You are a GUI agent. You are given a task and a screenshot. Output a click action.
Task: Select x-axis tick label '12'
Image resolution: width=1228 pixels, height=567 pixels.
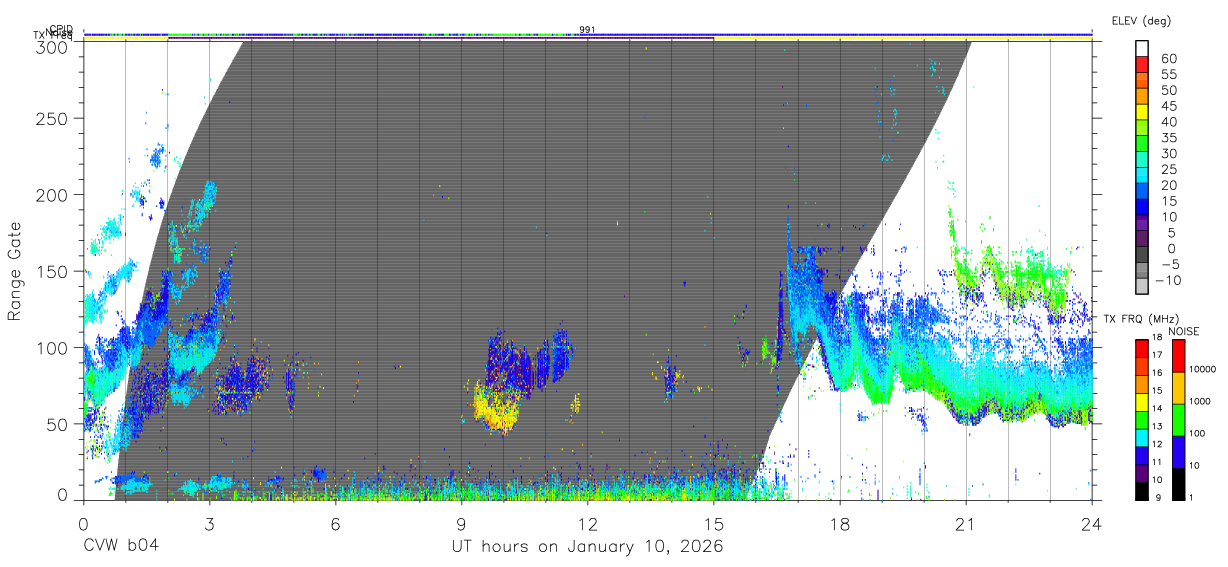[x=587, y=523]
